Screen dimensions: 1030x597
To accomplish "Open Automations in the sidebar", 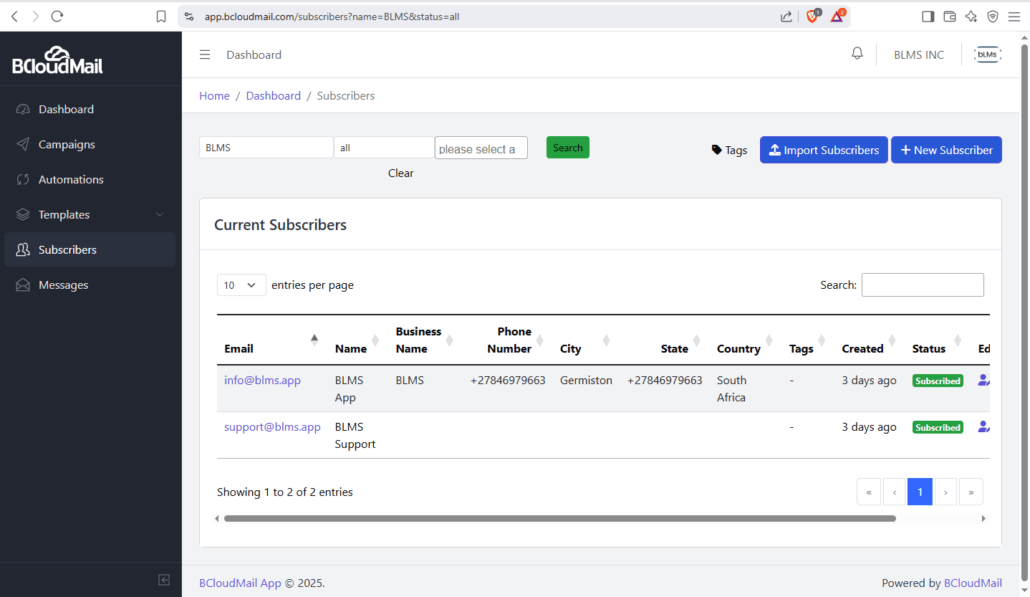I will pos(90,179).
